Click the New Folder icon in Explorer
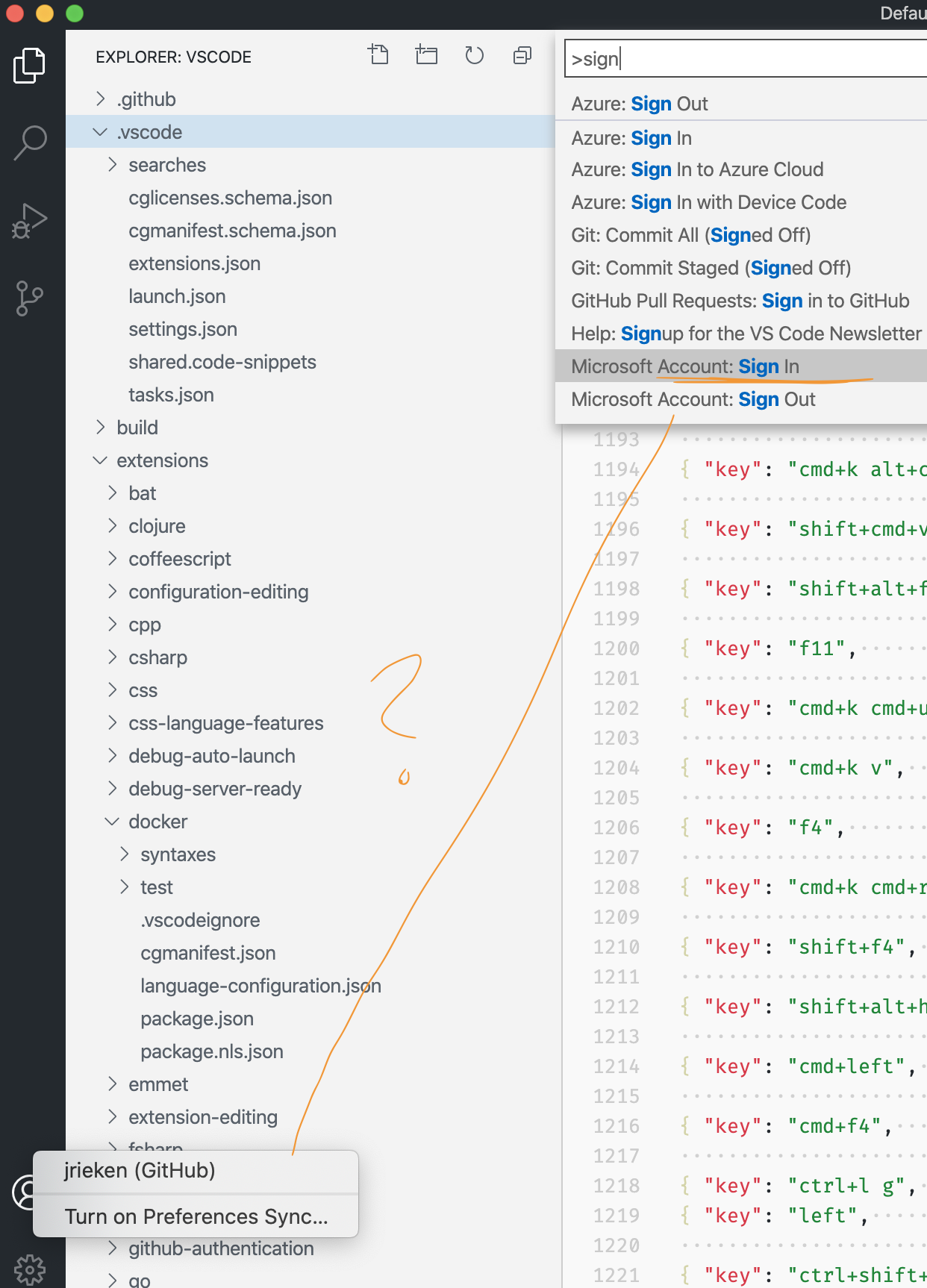The width and height of the screenshot is (927, 1288). coord(426,55)
